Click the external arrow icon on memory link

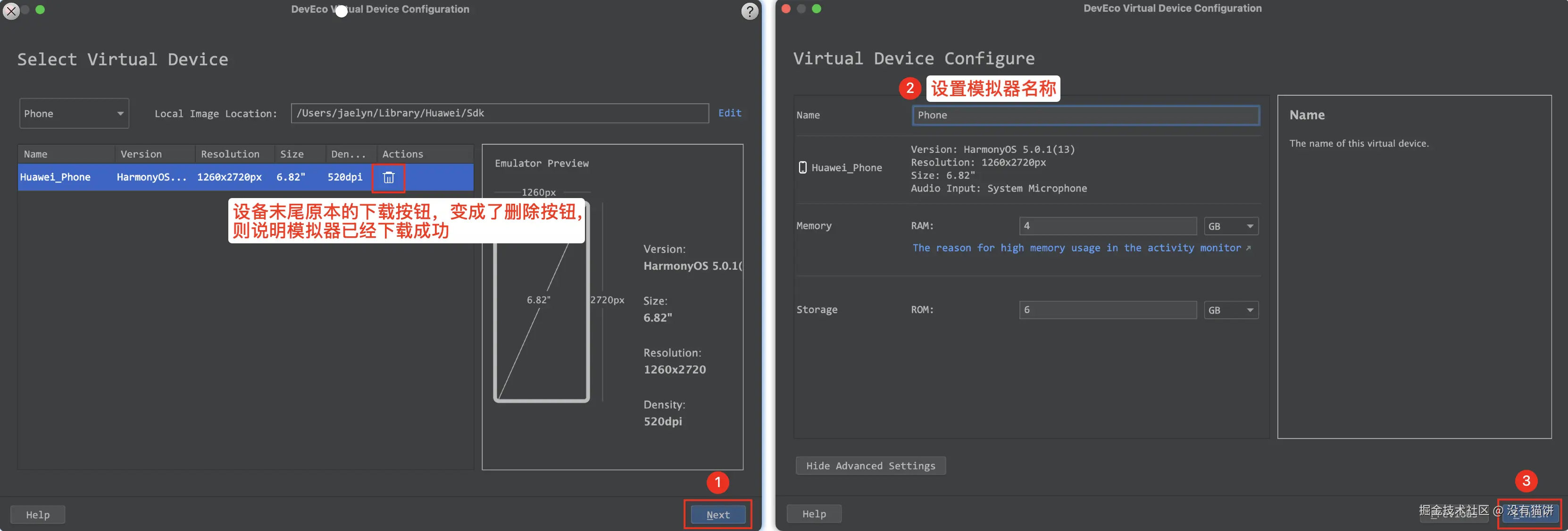[1249, 248]
